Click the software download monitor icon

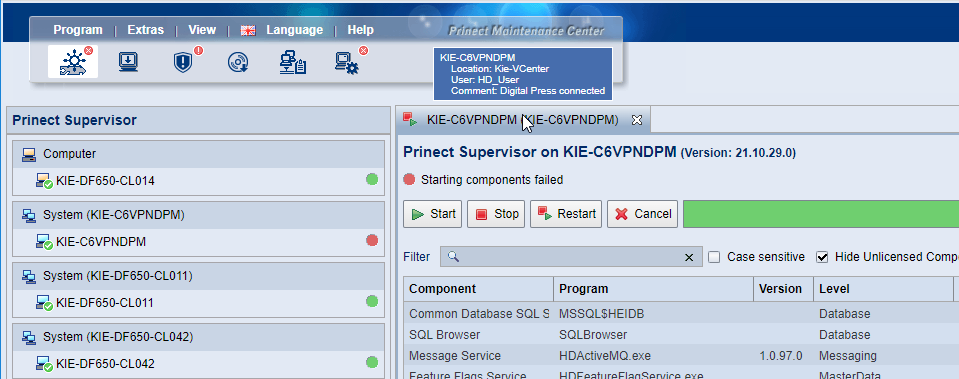128,62
